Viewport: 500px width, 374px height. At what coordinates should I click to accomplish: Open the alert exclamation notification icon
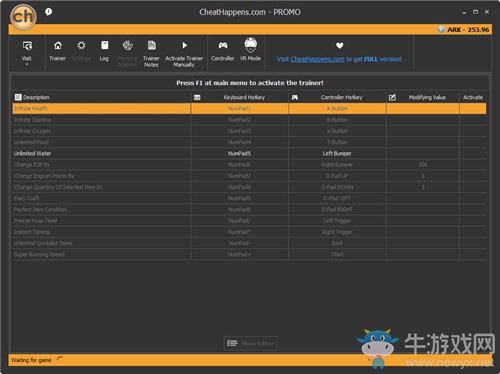[x=48, y=12]
